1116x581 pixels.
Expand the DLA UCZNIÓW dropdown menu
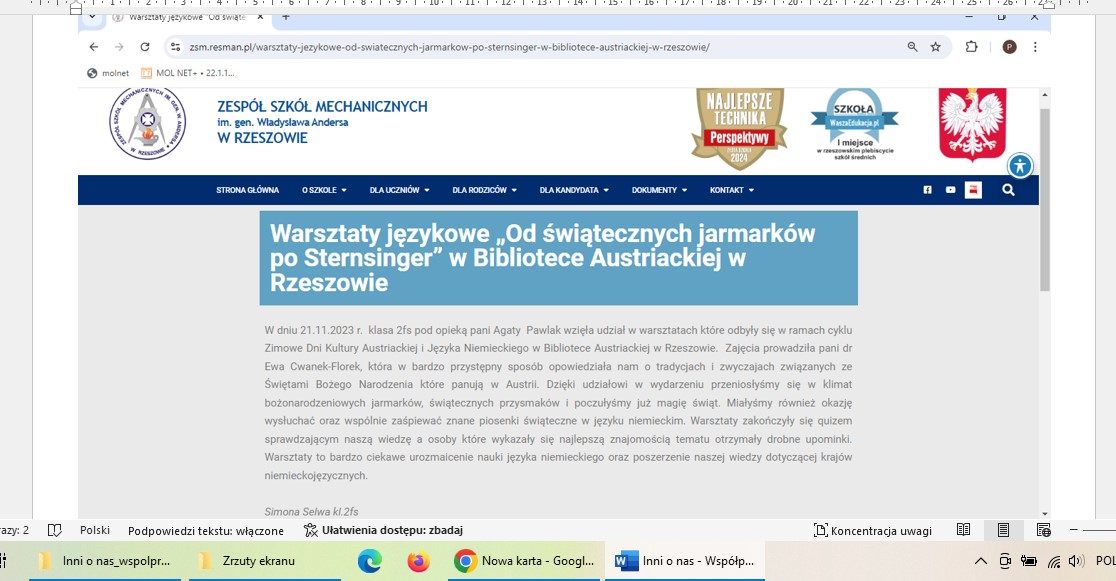[x=400, y=190]
